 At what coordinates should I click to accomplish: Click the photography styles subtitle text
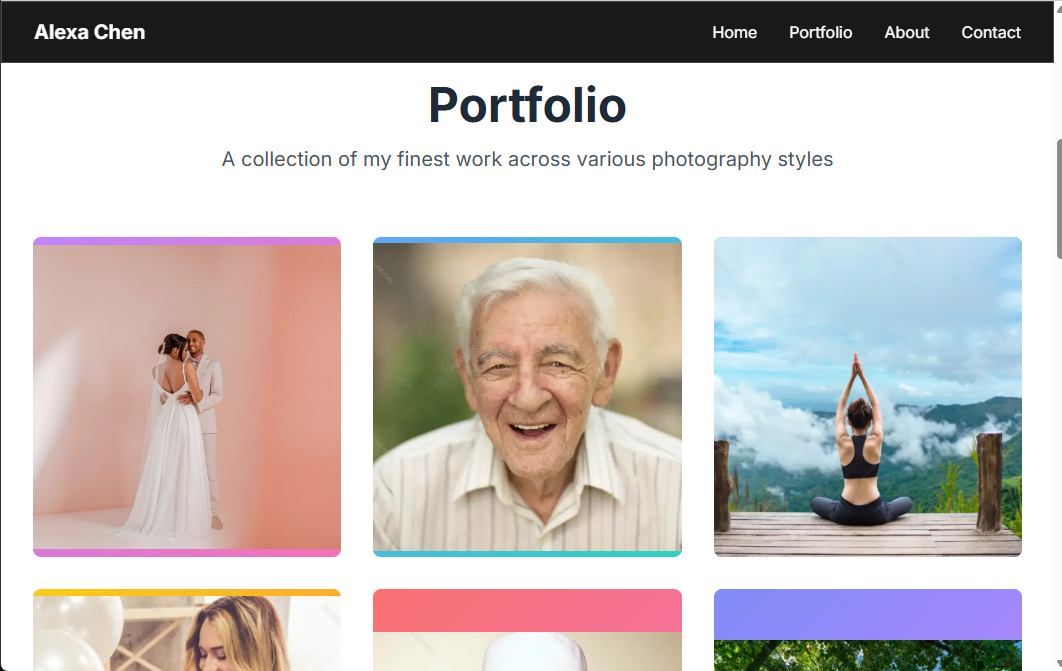click(527, 159)
